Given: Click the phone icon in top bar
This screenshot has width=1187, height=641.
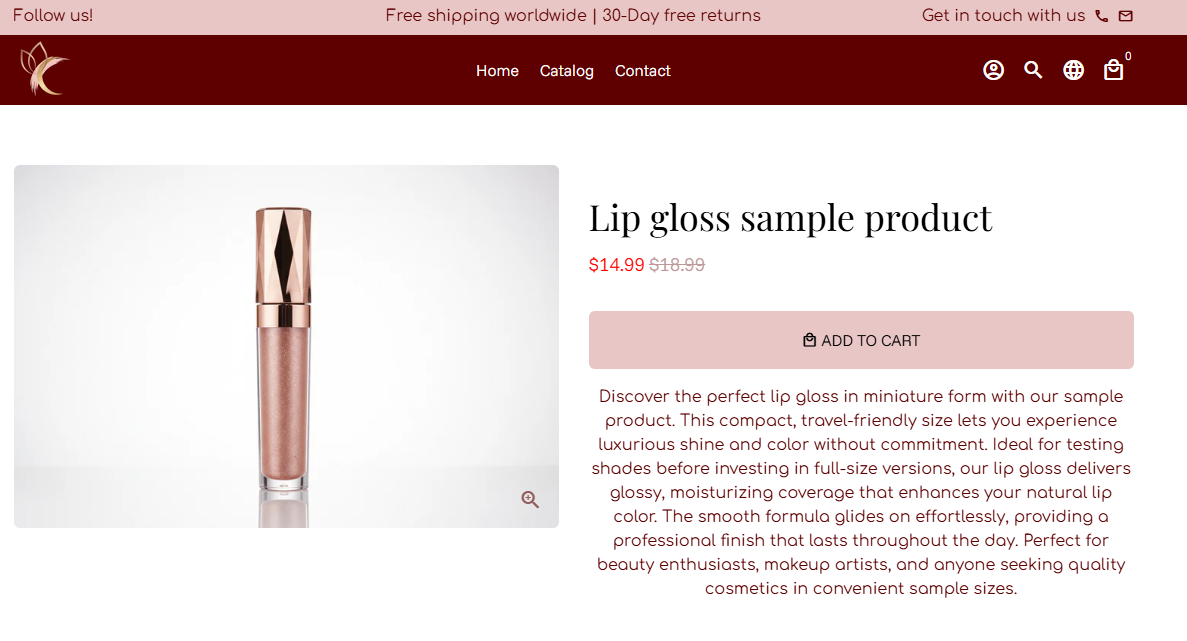Looking at the screenshot, I should point(1101,16).
